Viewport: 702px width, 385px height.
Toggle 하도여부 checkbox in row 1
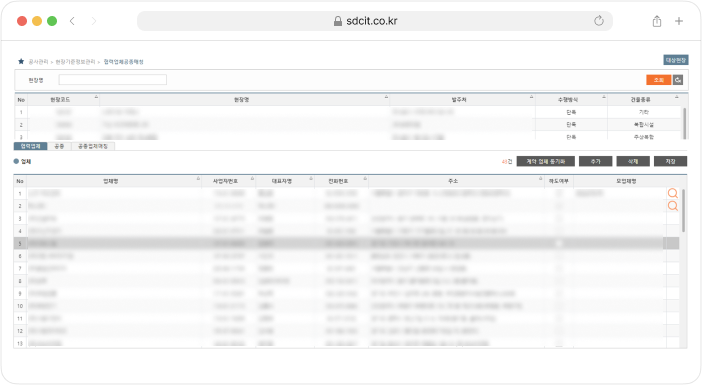(559, 193)
